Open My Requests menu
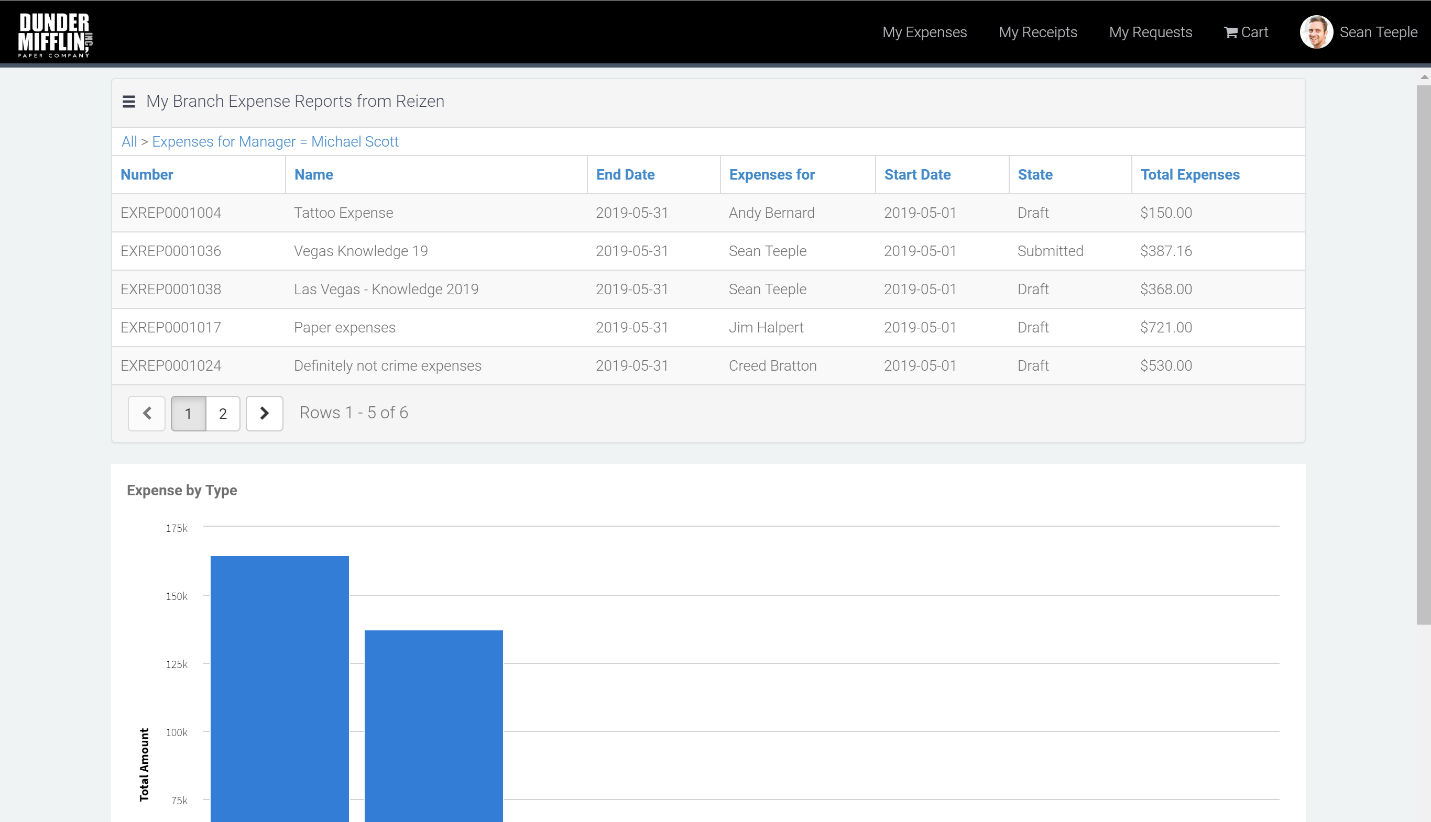This screenshot has height=822, width=1431. pyautogui.click(x=1151, y=32)
